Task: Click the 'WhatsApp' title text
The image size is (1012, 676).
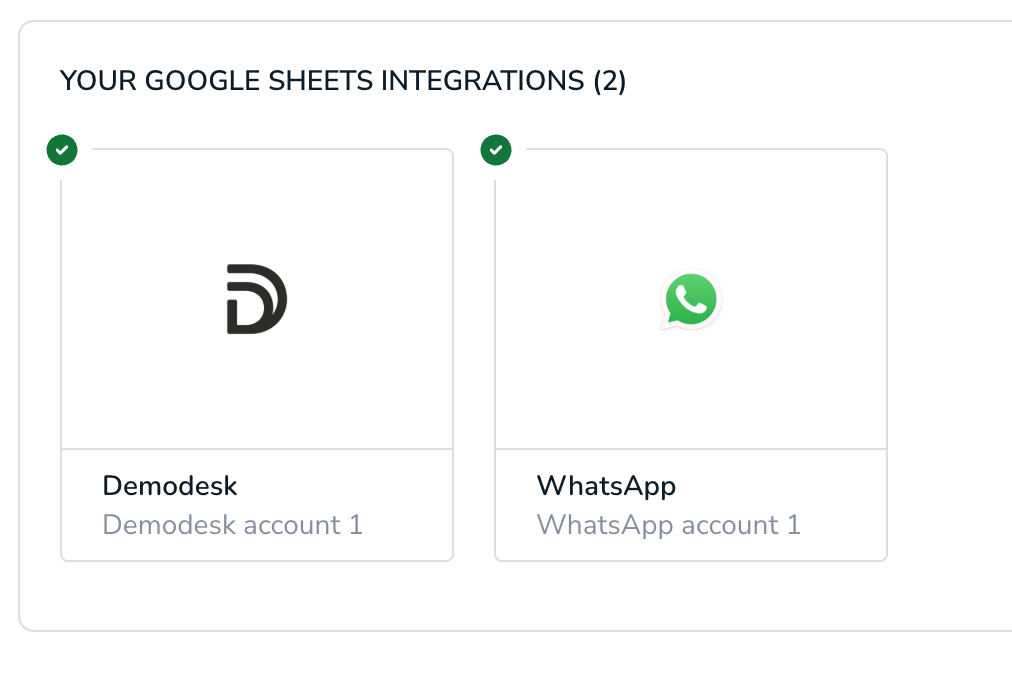Action: [606, 486]
